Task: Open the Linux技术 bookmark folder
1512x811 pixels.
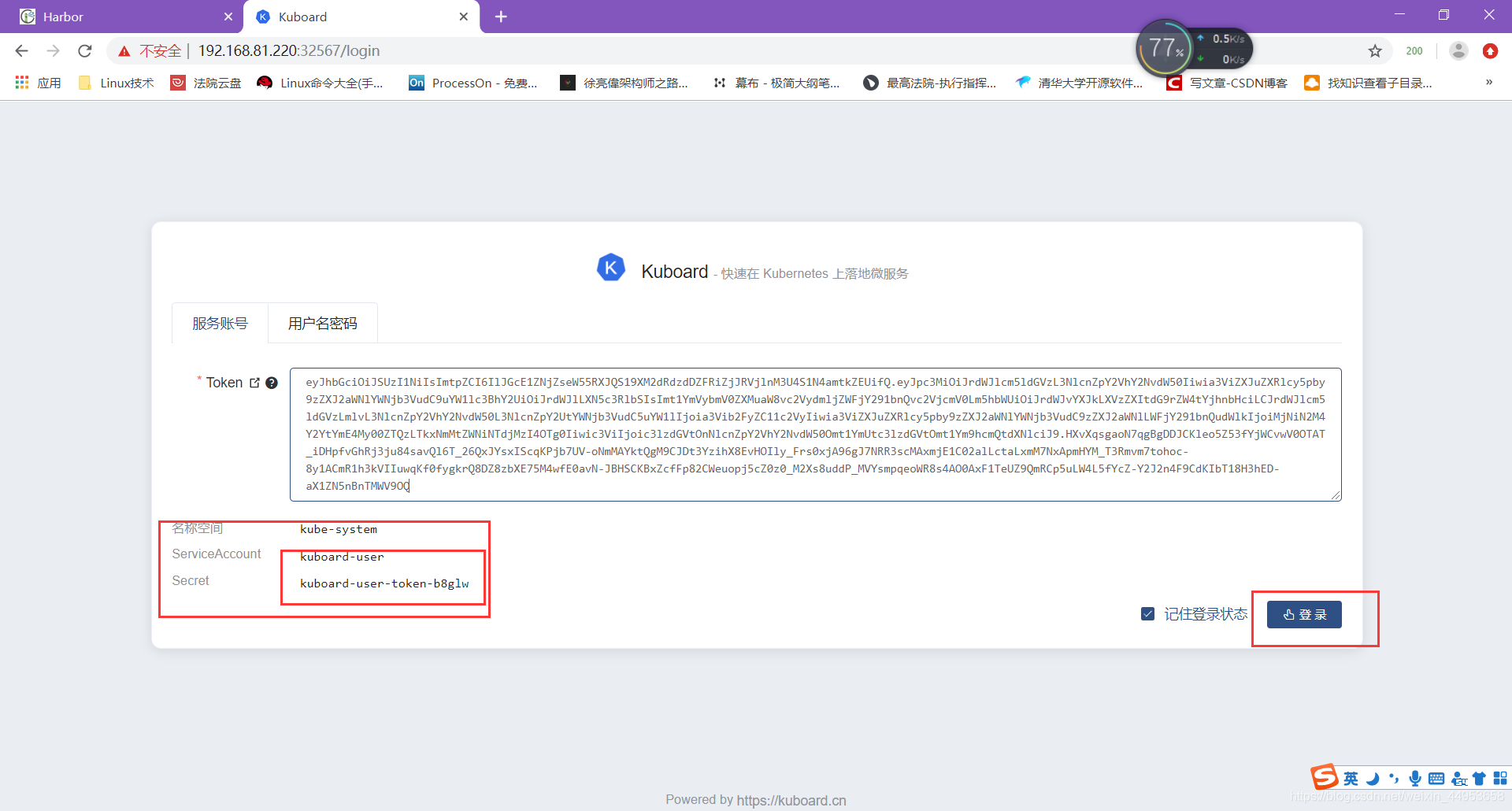Action: tap(117, 83)
